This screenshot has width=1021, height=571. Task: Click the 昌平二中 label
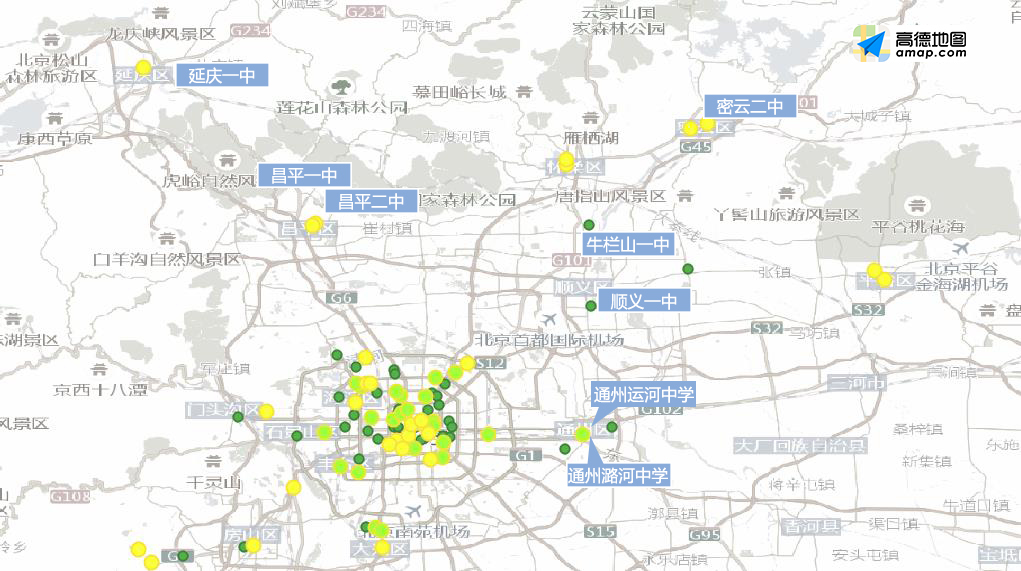click(x=371, y=201)
